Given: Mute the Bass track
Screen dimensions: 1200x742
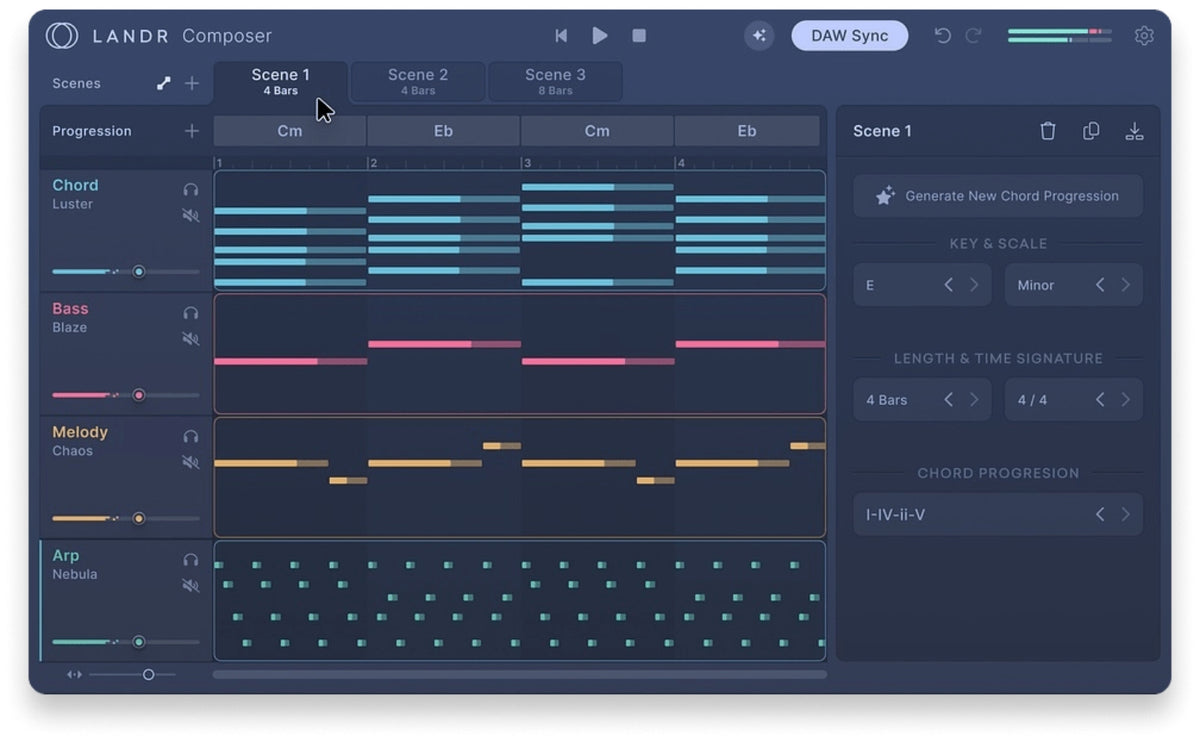Looking at the screenshot, I should point(191,339).
